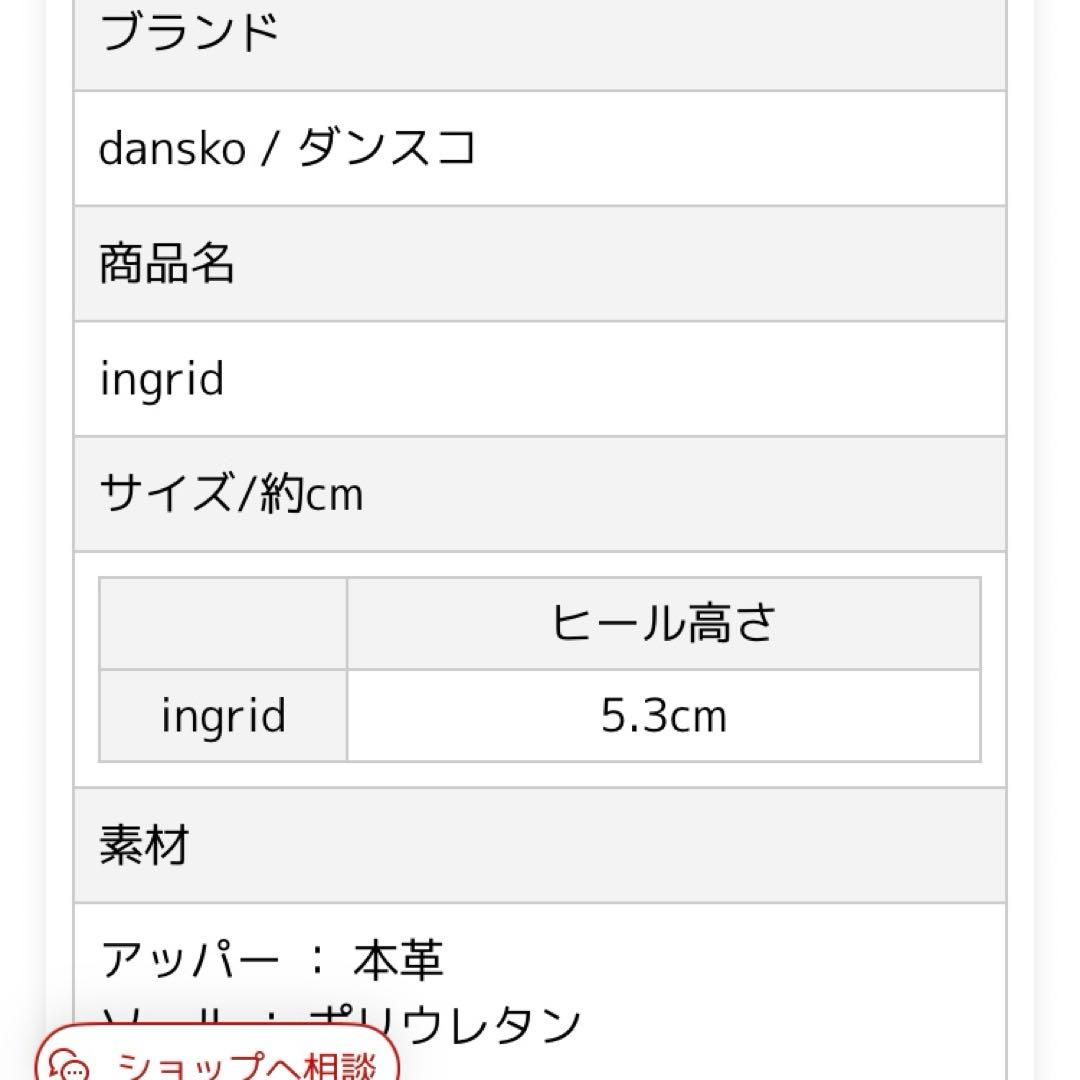Click the ヒール高さ column header
This screenshot has width=1080, height=1080.
pyautogui.click(x=663, y=624)
